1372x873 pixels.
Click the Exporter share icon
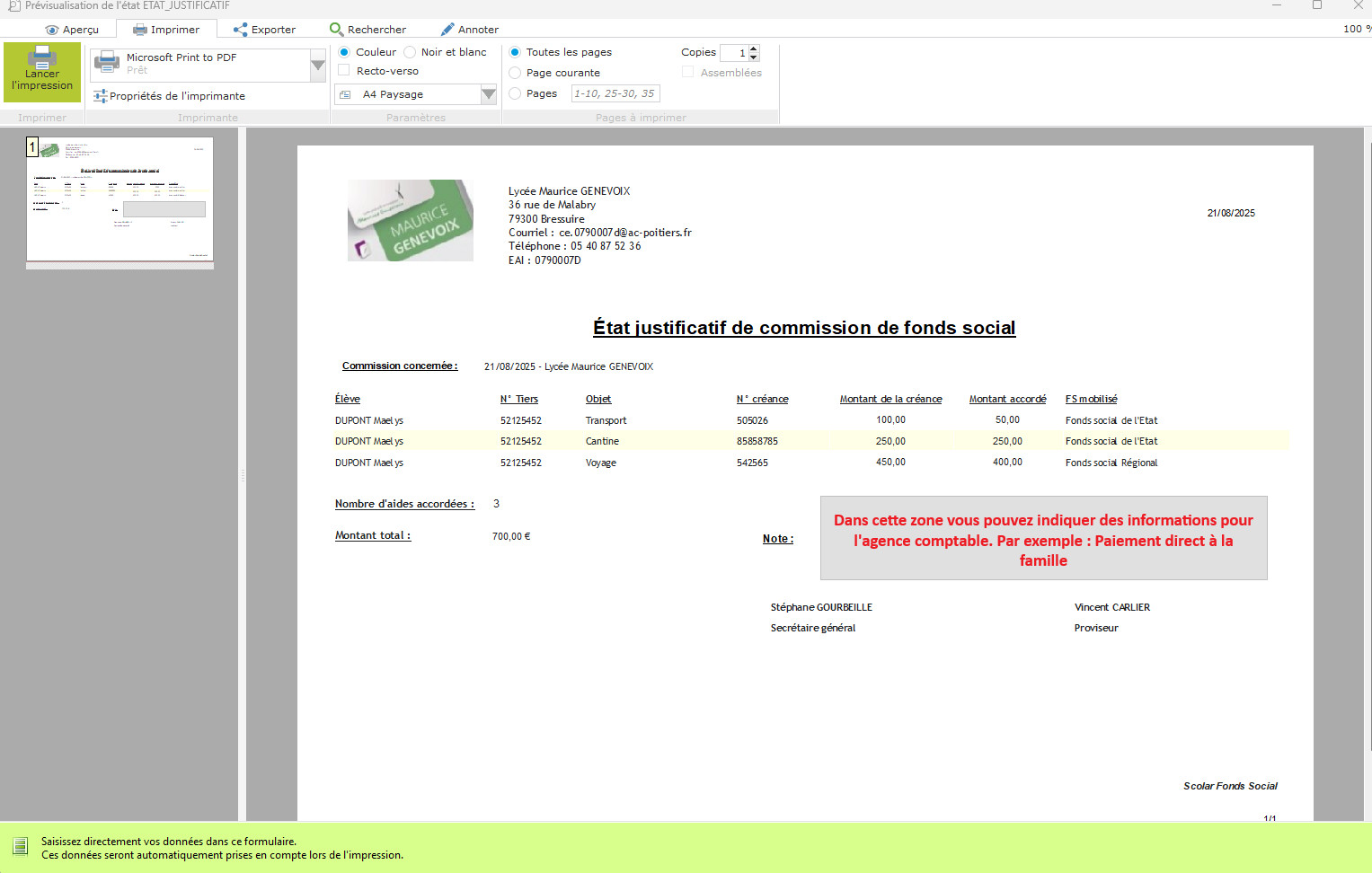click(x=240, y=30)
